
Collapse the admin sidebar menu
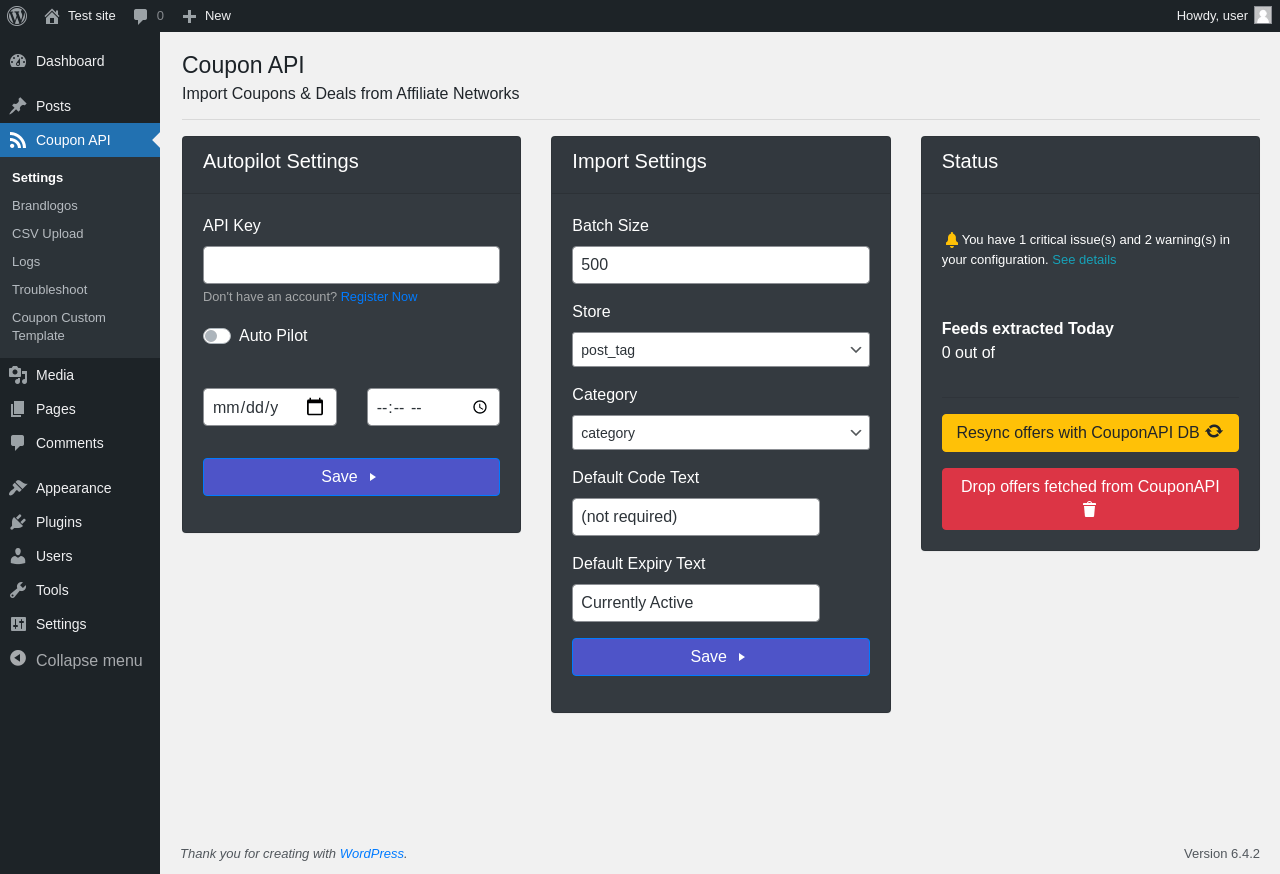point(78,660)
